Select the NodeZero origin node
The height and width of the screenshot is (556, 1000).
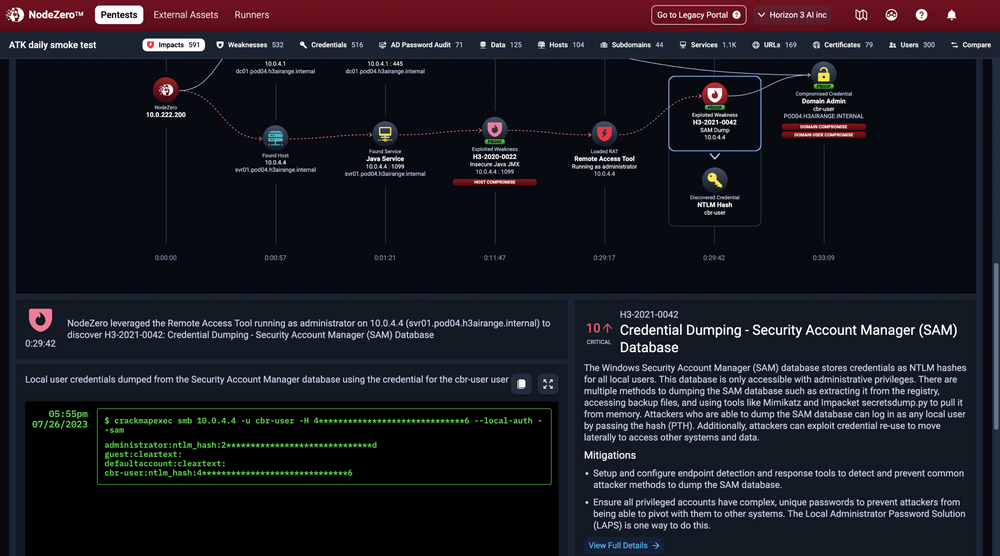165,89
